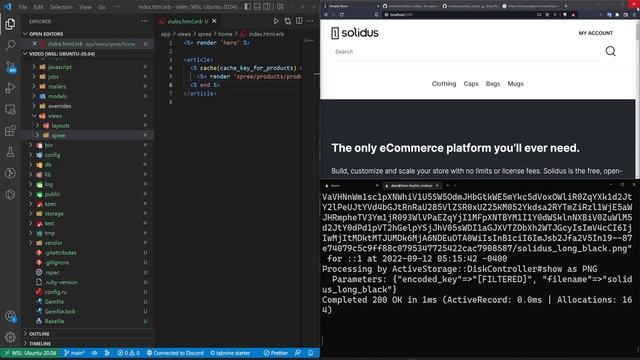This screenshot has width=640, height=360.
Task: Toggle primary sidebar layout button
Action: pyautogui.click(x=248, y=7)
